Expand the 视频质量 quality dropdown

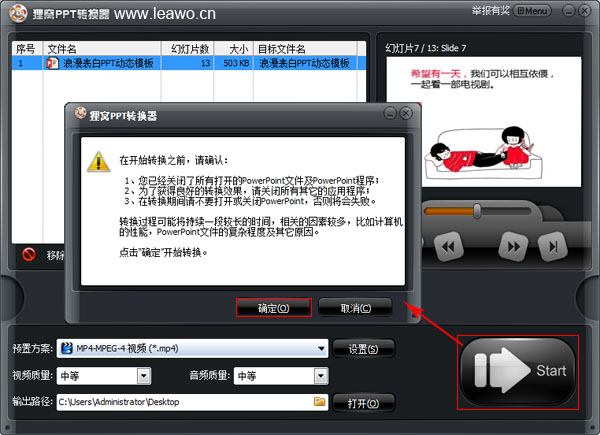(143, 376)
